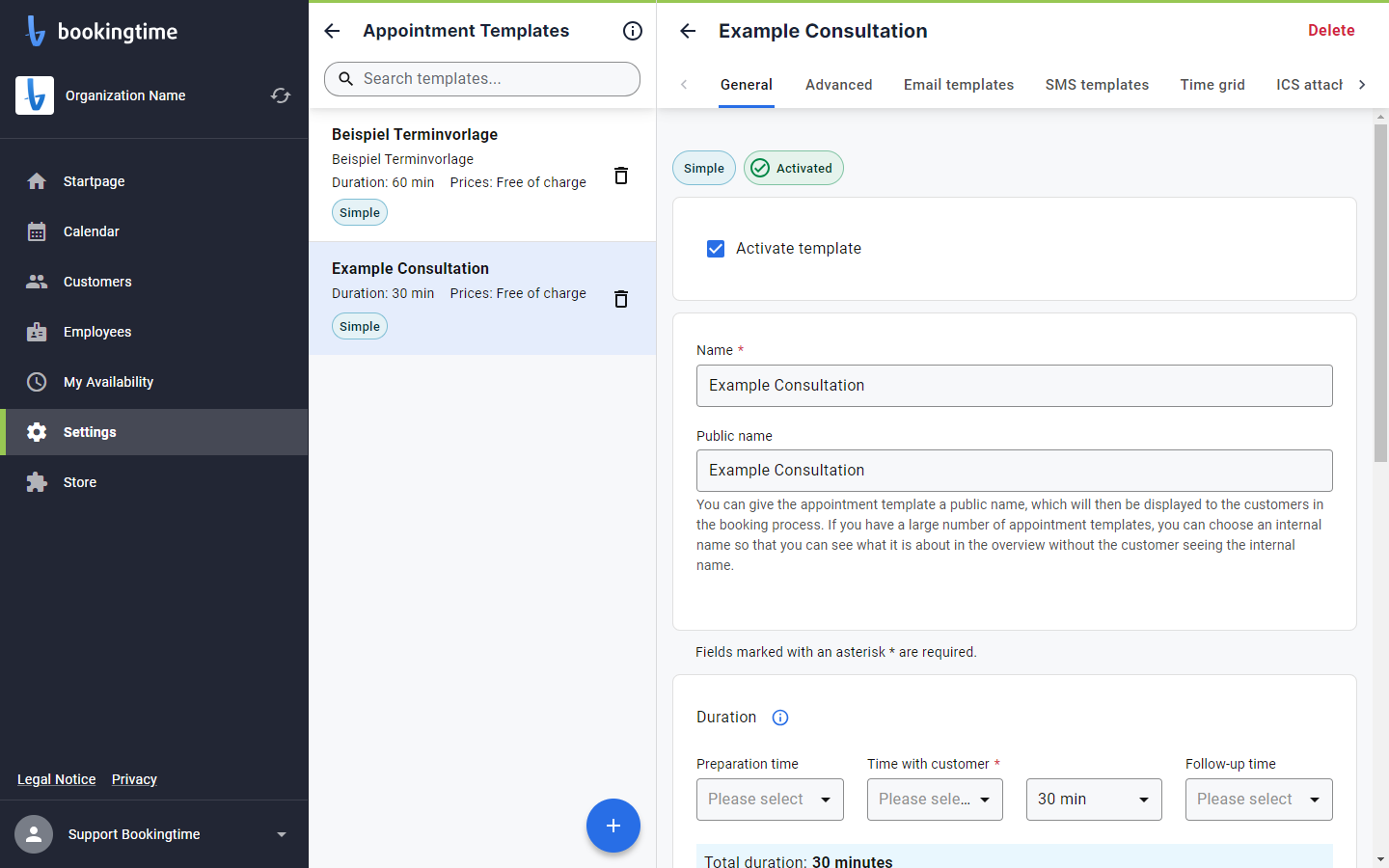The image size is (1389, 868).
Task: Open the Follow-up time dropdown
Action: coord(1259,800)
